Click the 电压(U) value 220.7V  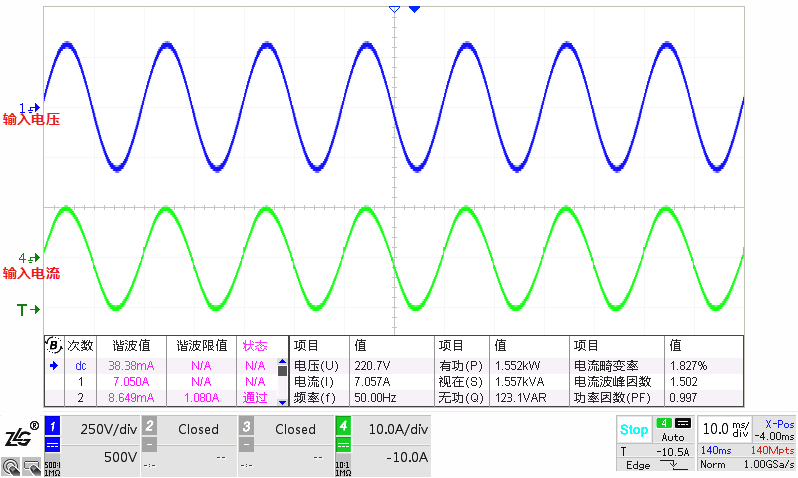[373, 365]
